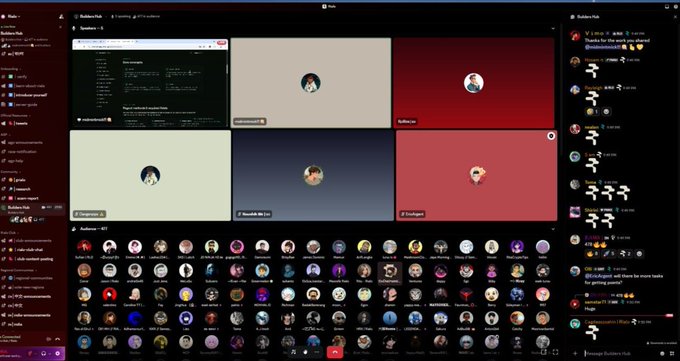This screenshot has width=680, height=361.
Task: Click the plus attach icon beside message box
Action: point(575,353)
